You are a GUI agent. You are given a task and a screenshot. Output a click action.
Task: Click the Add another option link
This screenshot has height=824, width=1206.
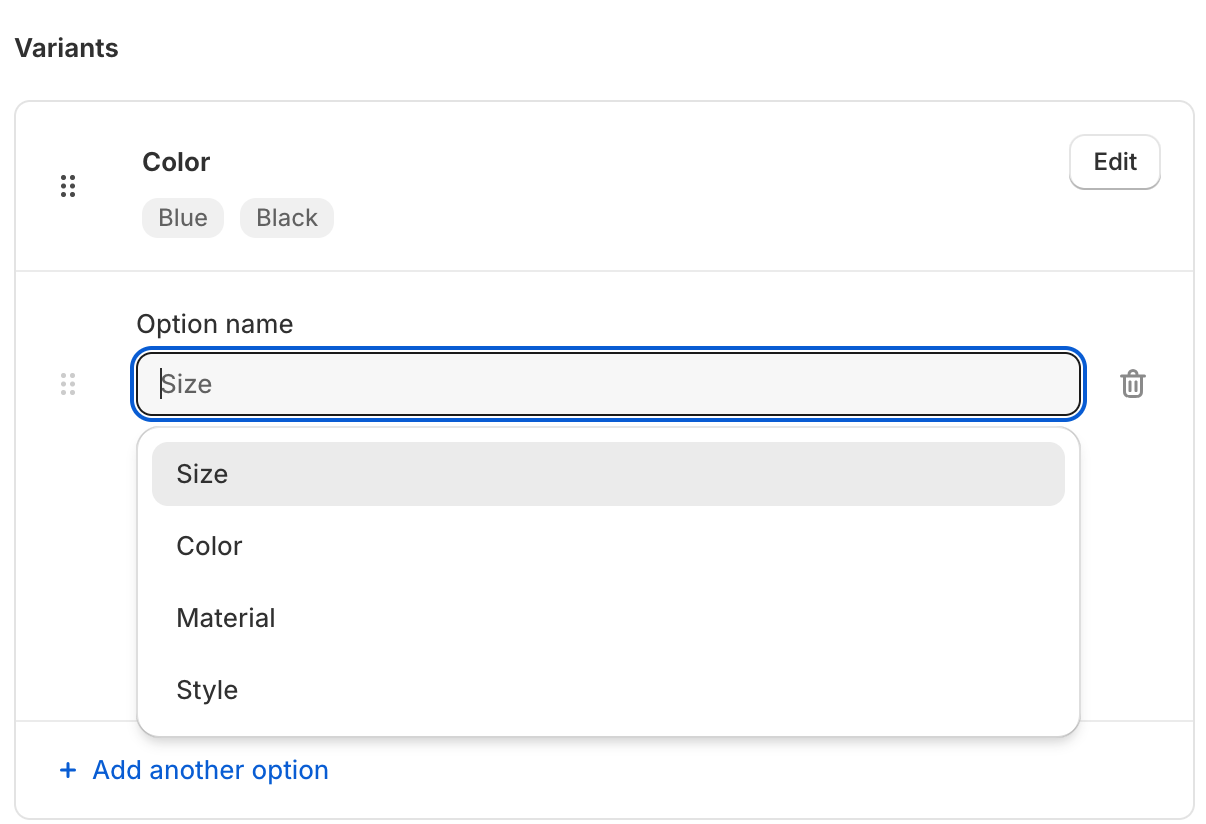pos(210,770)
